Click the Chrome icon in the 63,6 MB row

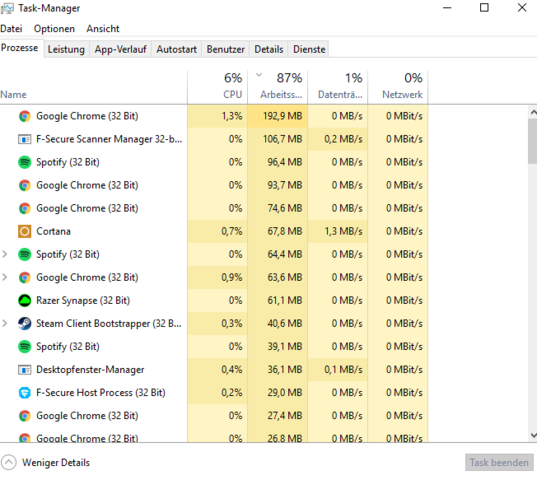pos(24,278)
